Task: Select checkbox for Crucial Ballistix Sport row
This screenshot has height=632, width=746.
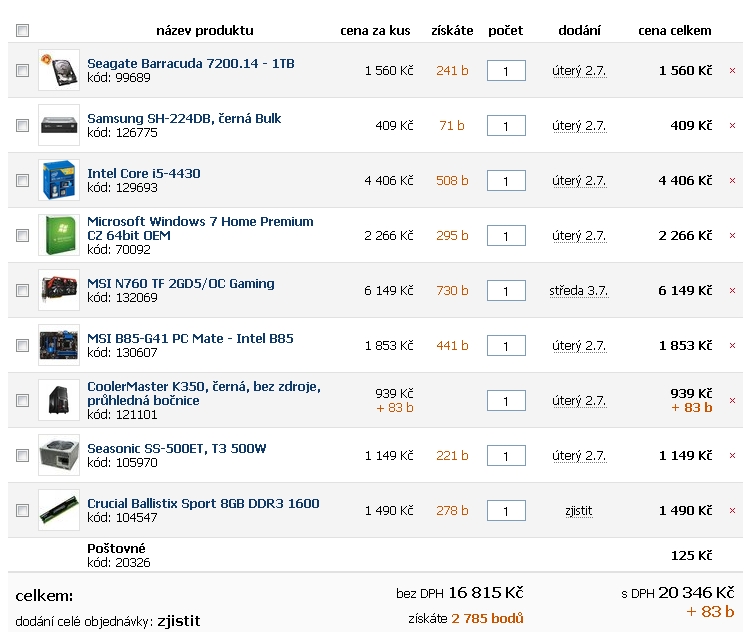Action: (22, 510)
